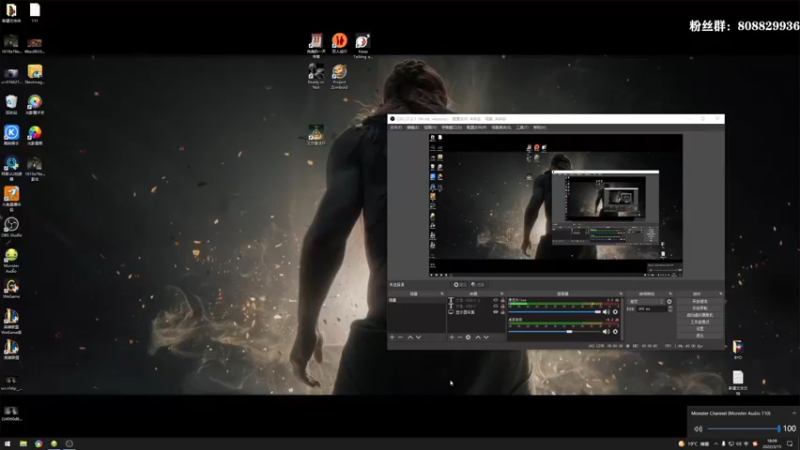Click the Mic/Aux volume slider
Screen dimensions: 800x450
pyautogui.click(x=555, y=312)
